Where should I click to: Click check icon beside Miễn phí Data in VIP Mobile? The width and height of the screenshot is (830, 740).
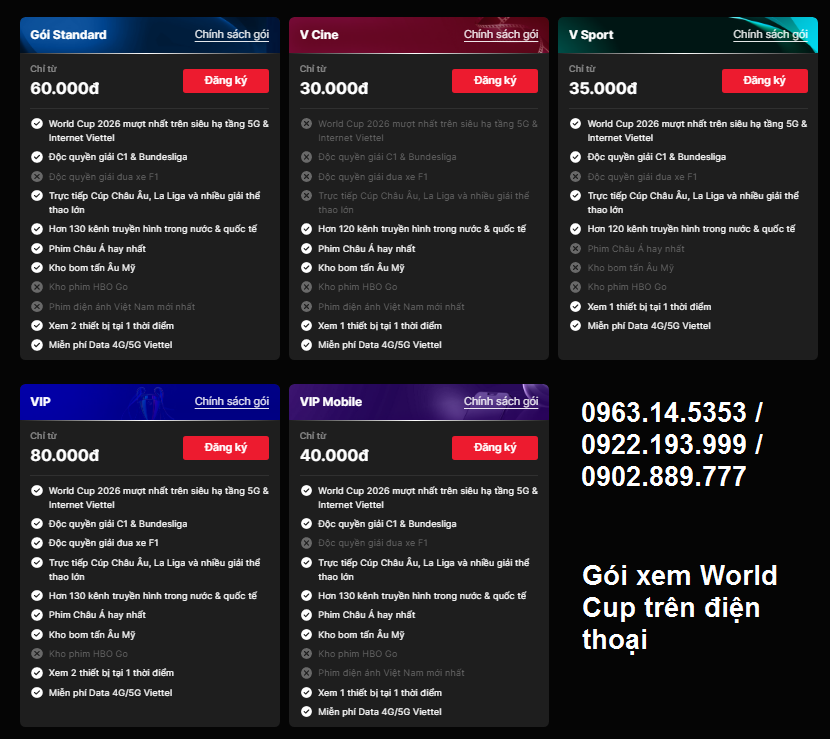click(306, 711)
